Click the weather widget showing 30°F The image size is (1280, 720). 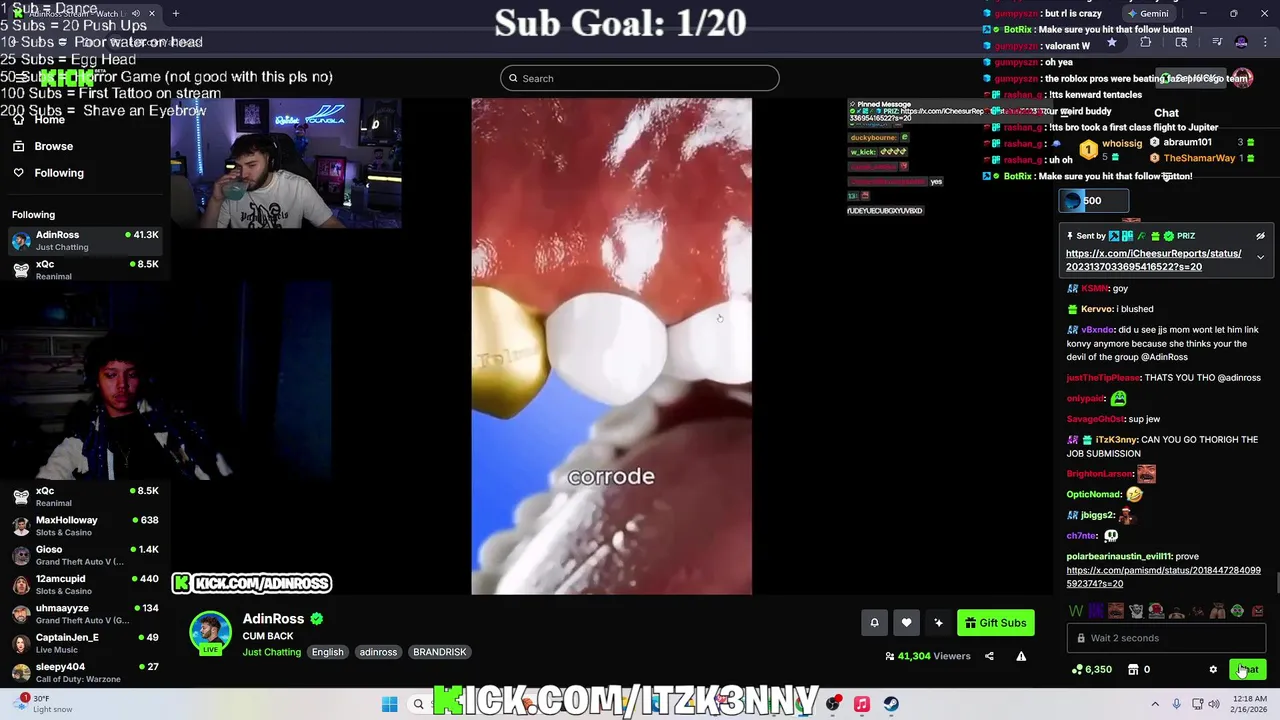coord(40,704)
